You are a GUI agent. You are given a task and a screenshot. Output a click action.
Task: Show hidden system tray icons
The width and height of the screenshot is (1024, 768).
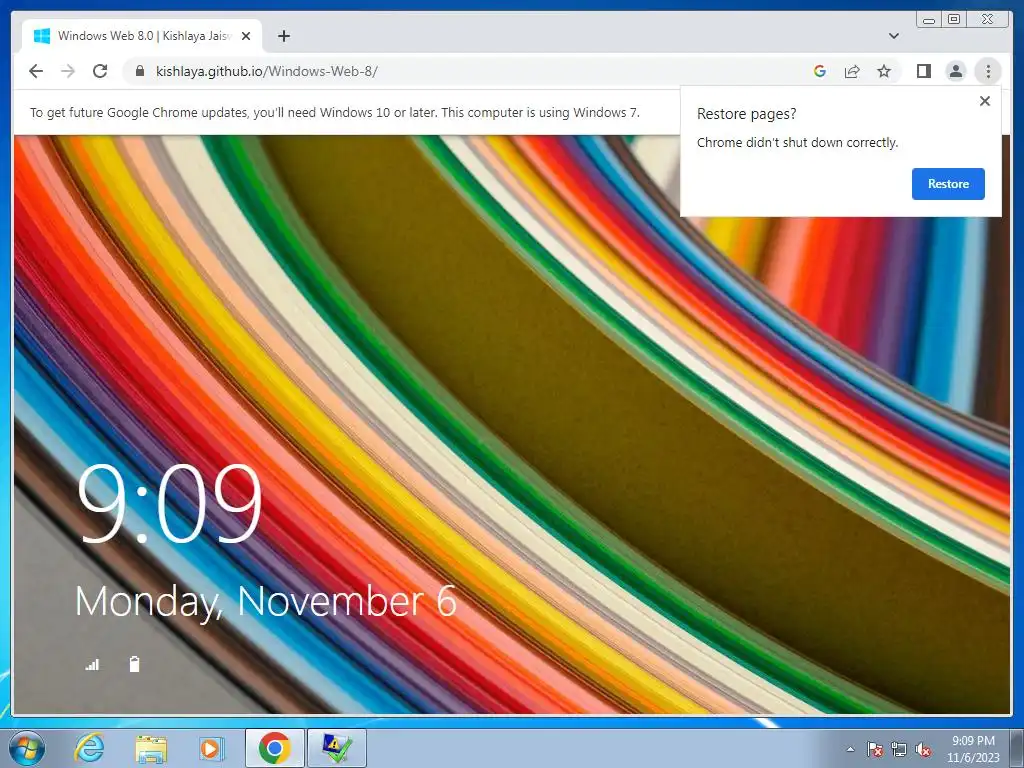(850, 749)
